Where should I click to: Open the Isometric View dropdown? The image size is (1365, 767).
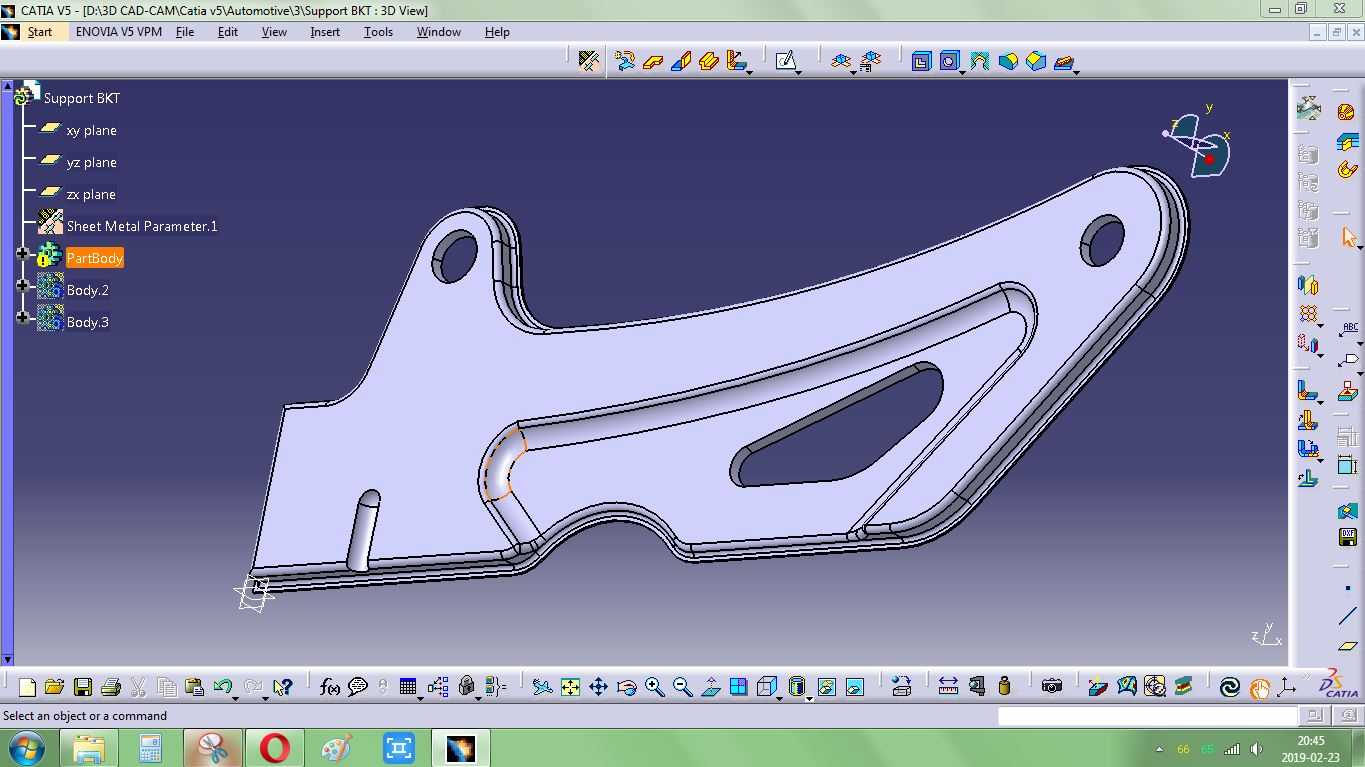pos(779,697)
